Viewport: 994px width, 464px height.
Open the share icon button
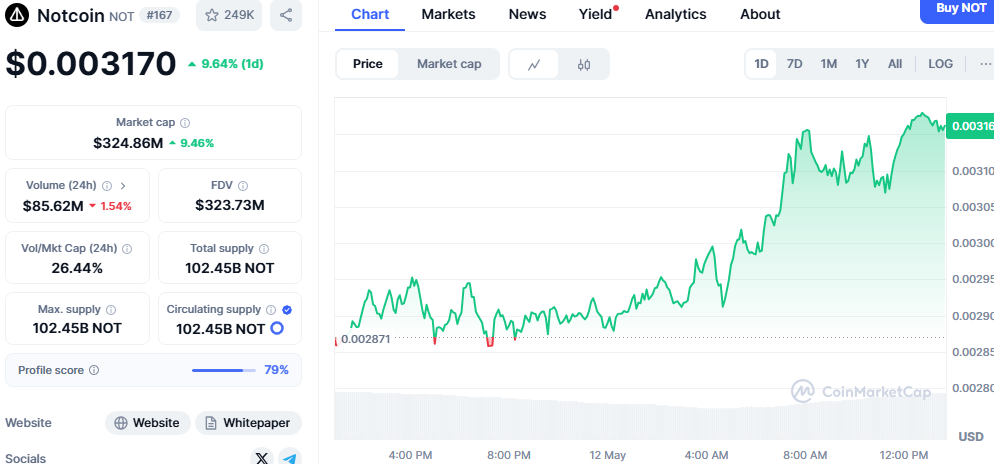(286, 15)
